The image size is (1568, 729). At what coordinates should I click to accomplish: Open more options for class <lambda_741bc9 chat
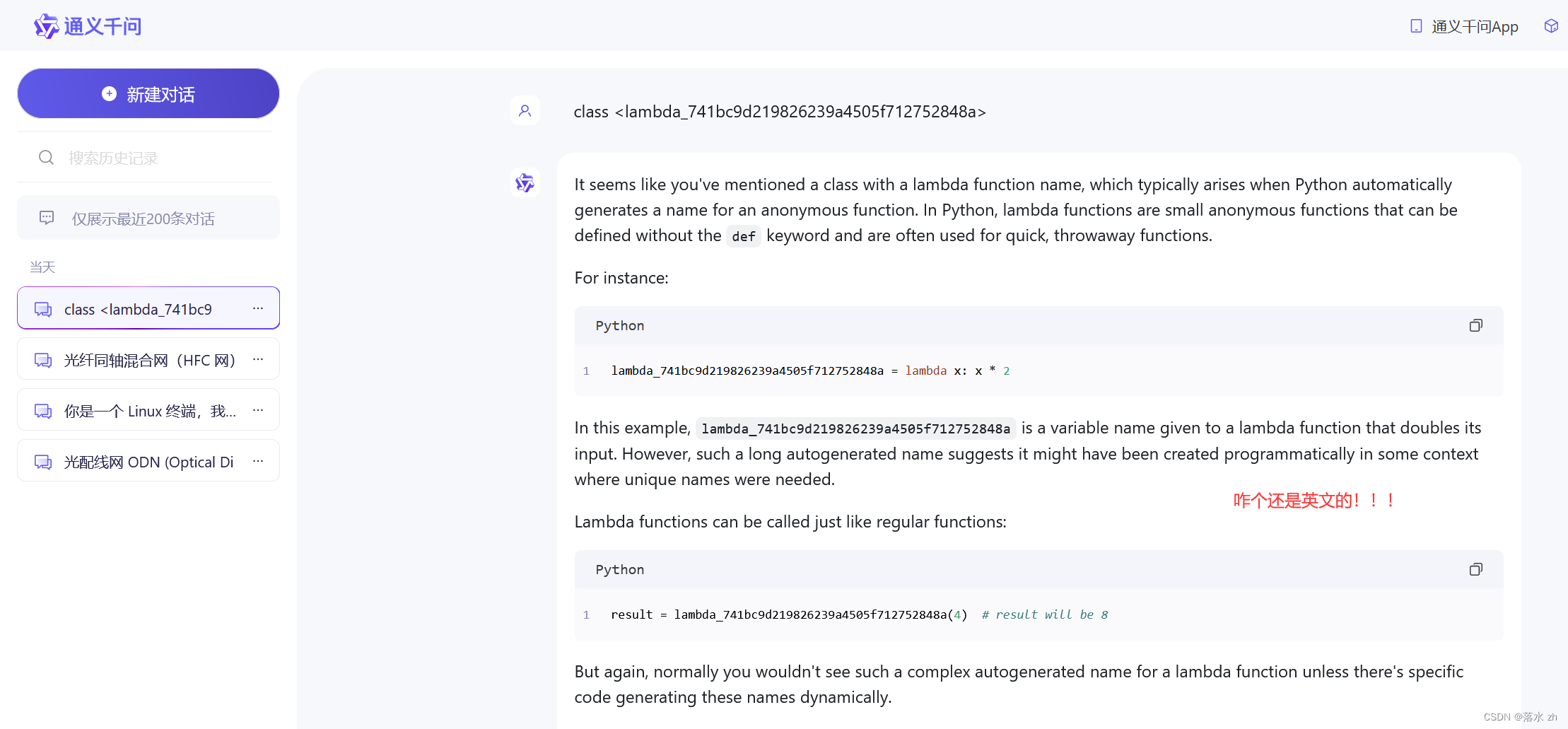pyautogui.click(x=258, y=308)
